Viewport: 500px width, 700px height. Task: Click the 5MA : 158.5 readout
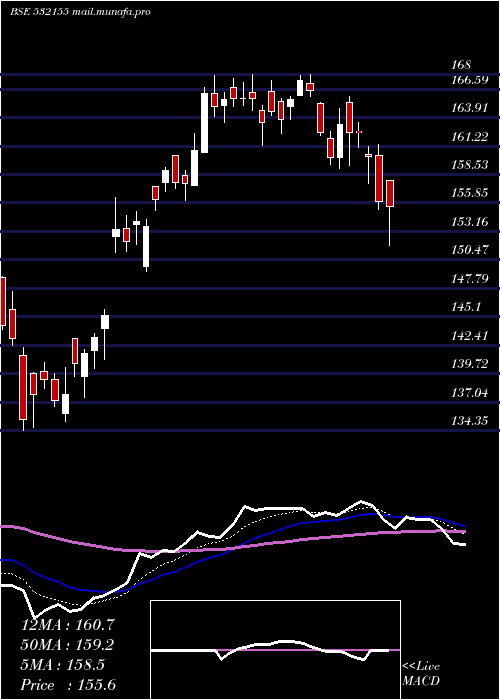[63, 665]
